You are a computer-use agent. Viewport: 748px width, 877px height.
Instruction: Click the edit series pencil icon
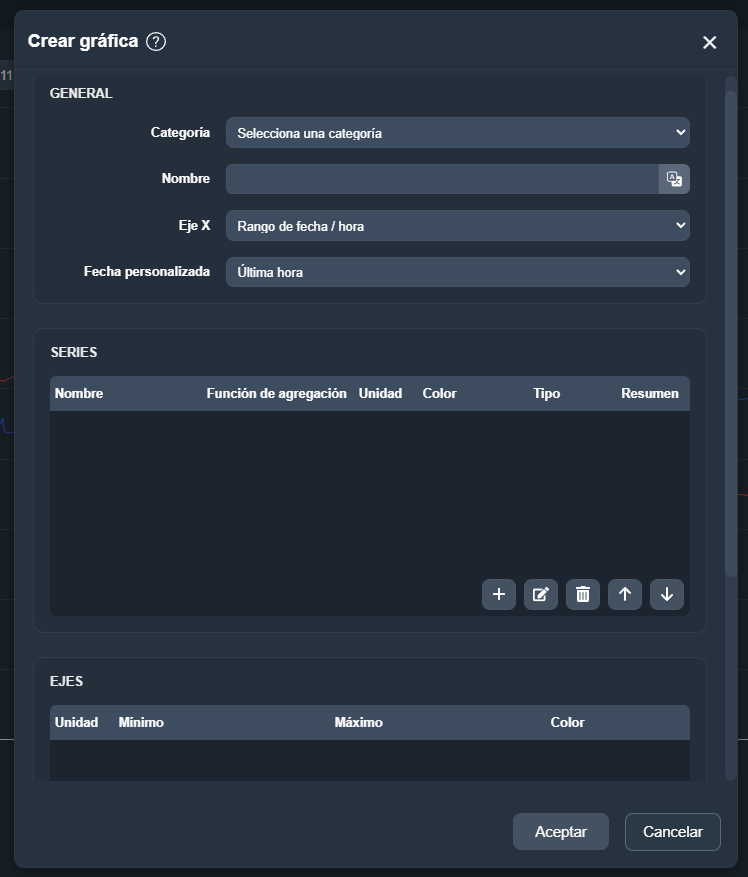541,594
